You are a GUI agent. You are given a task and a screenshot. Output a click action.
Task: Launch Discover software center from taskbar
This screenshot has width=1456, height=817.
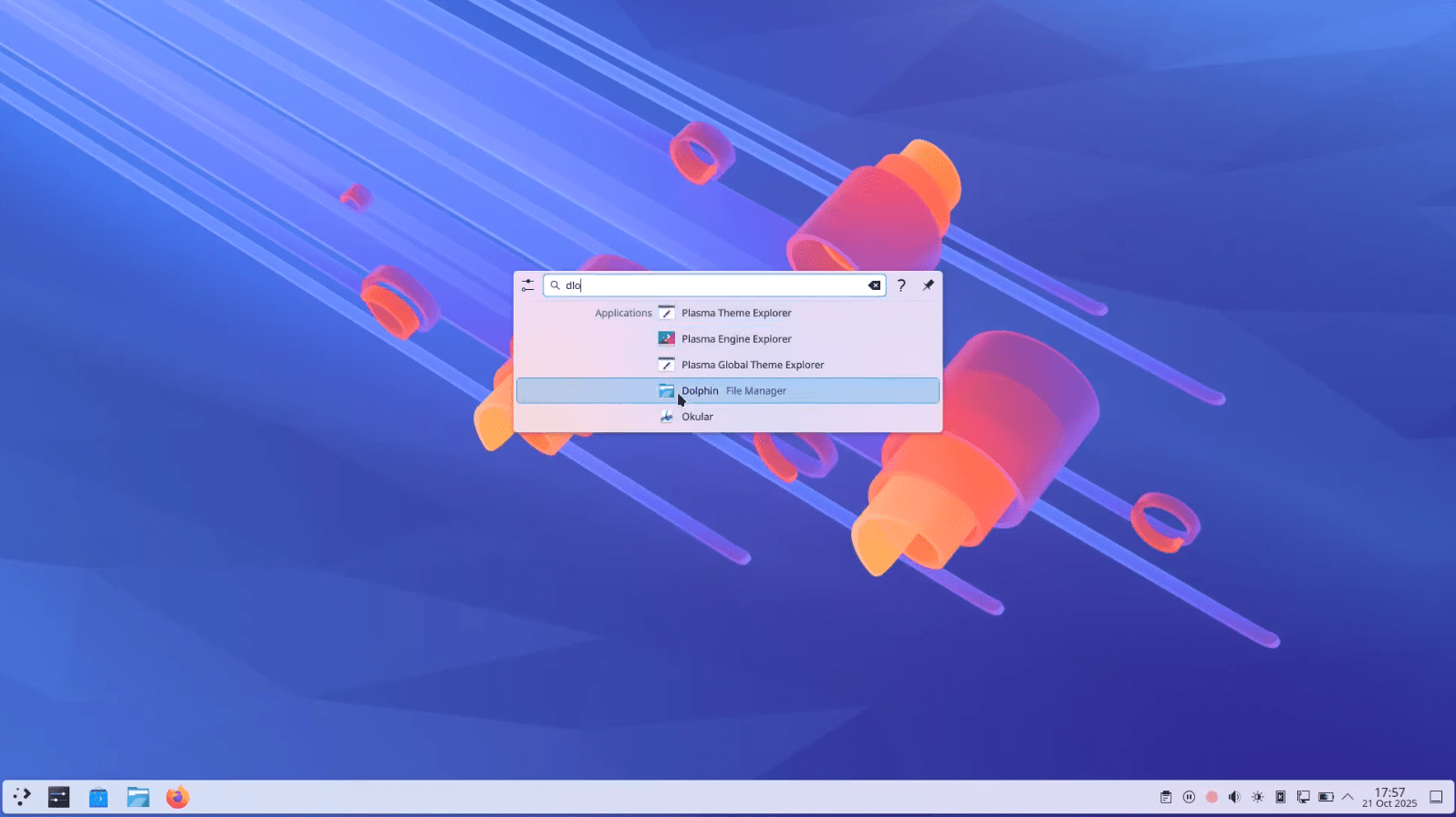[99, 797]
